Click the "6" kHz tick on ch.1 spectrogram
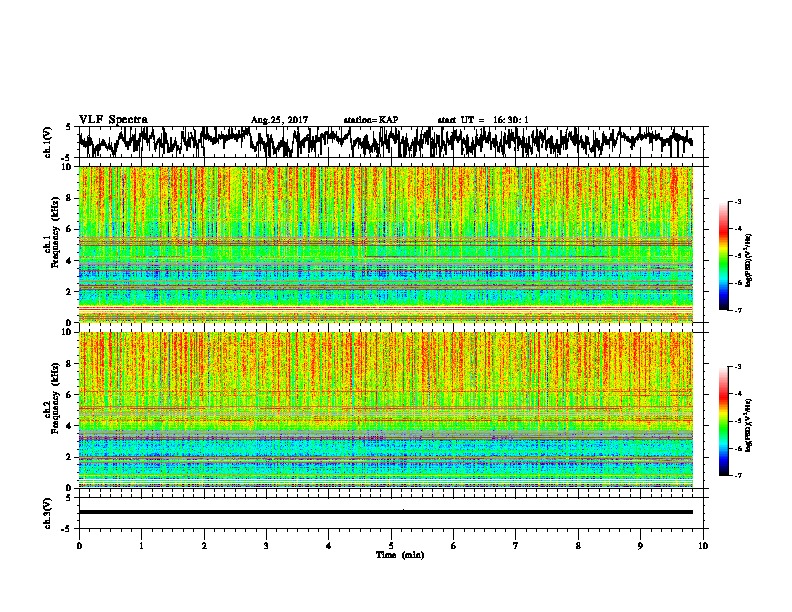Screen dimensions: 792x612 point(69,229)
